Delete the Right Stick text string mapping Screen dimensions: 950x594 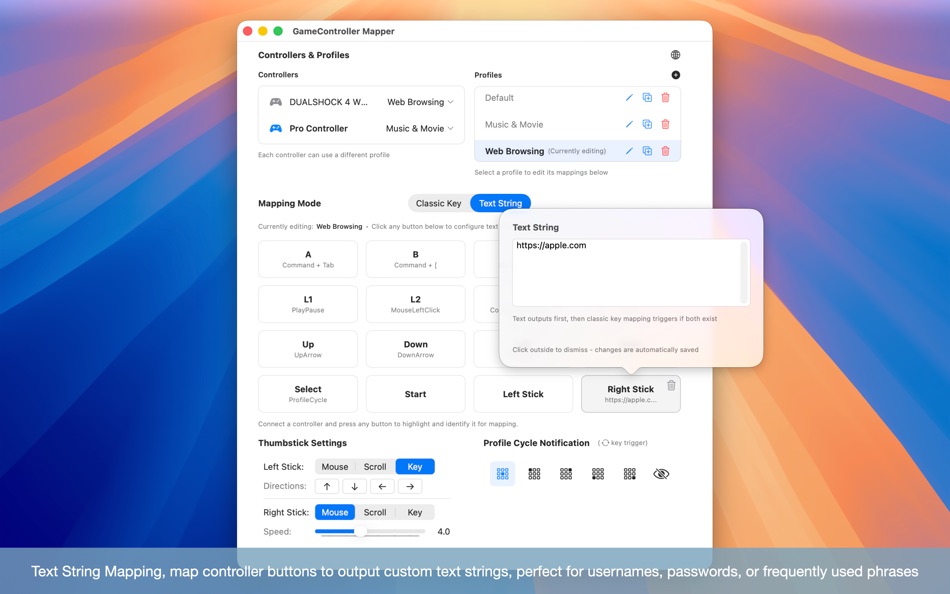tap(671, 385)
